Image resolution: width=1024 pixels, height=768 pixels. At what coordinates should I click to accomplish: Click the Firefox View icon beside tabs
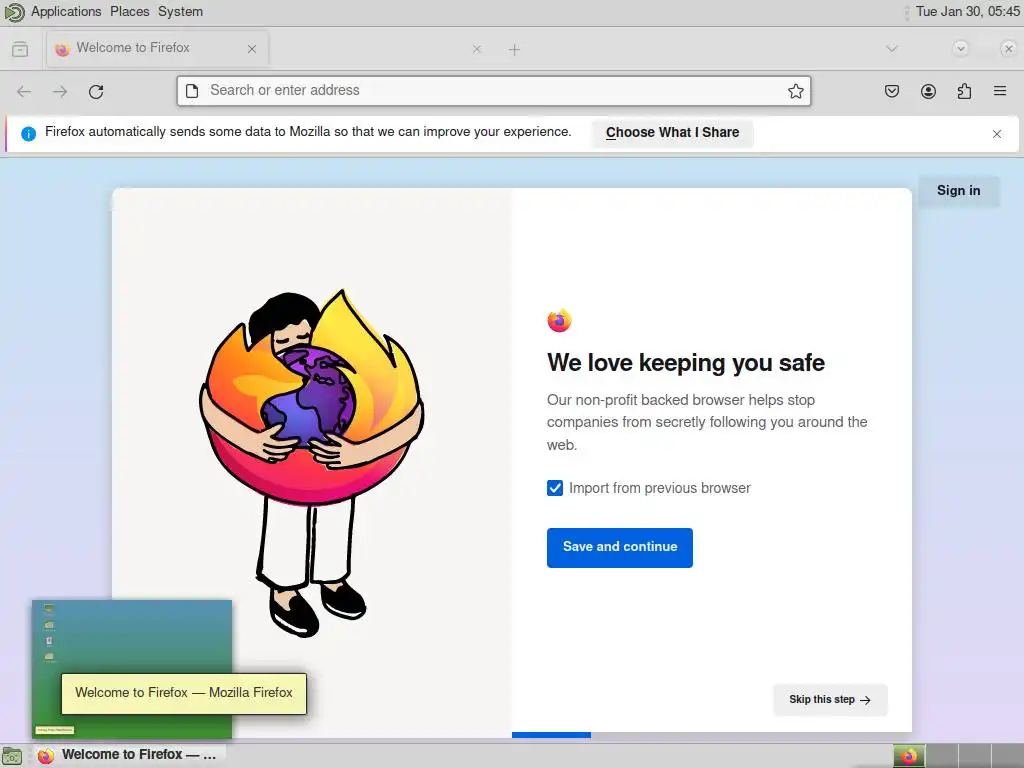pyautogui.click(x=20, y=49)
